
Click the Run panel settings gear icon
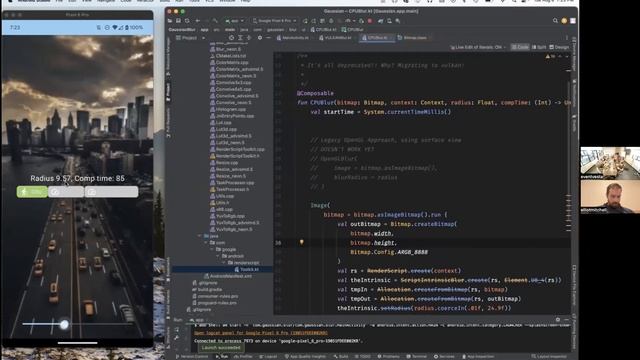pos(558,320)
